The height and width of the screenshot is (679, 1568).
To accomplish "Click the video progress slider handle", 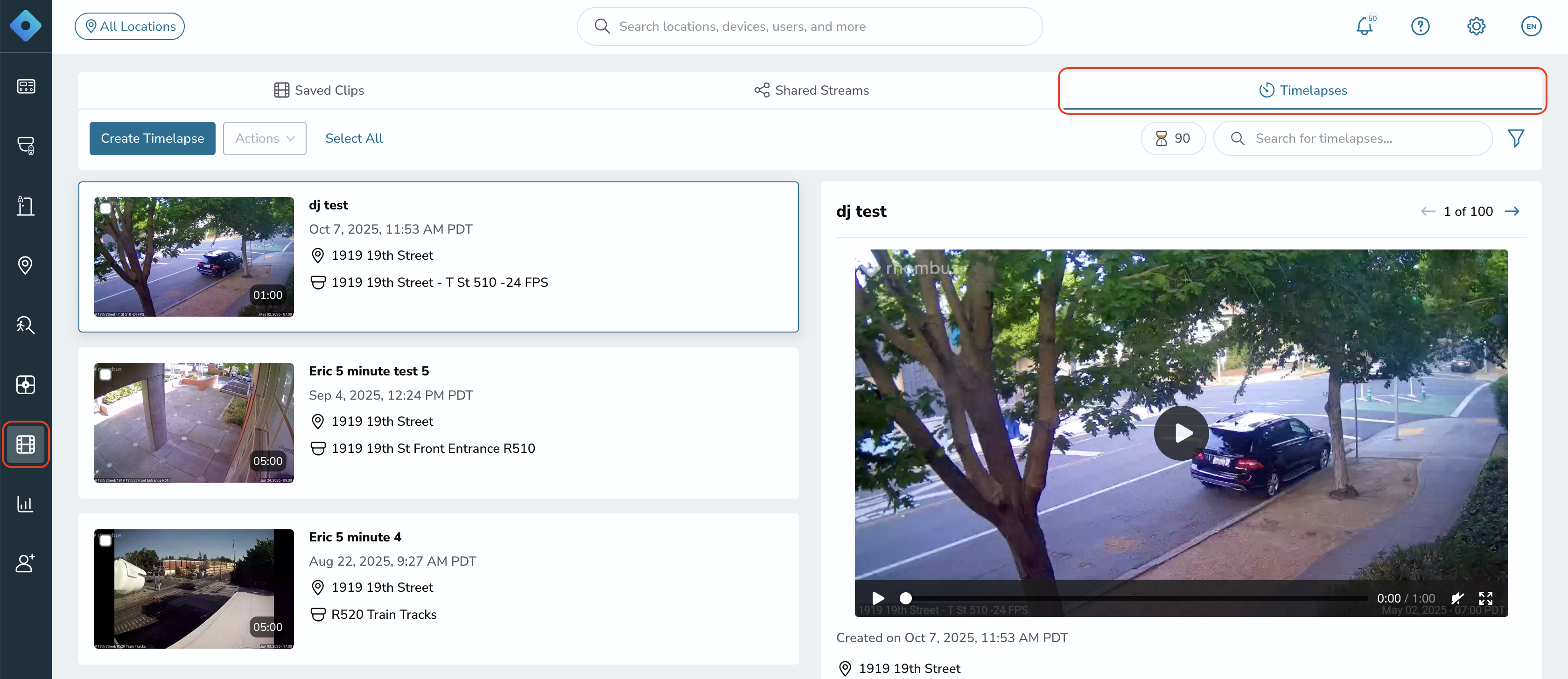I will [906, 598].
